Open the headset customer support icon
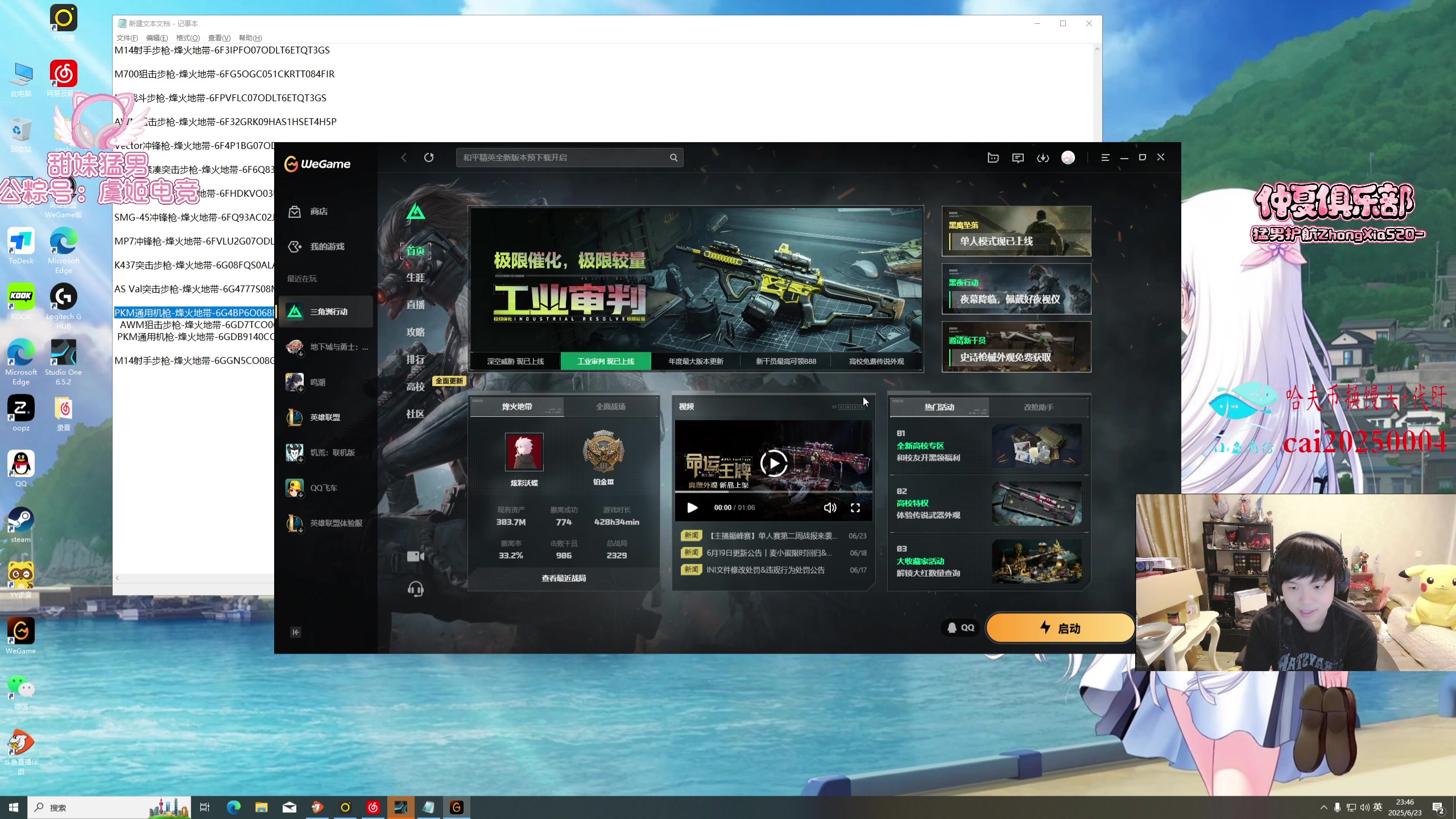The height and width of the screenshot is (819, 1456). (416, 589)
